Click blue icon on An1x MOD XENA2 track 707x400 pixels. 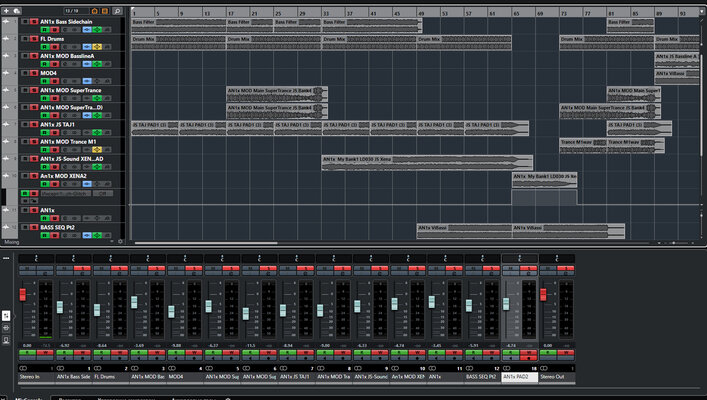pyautogui.click(x=87, y=184)
